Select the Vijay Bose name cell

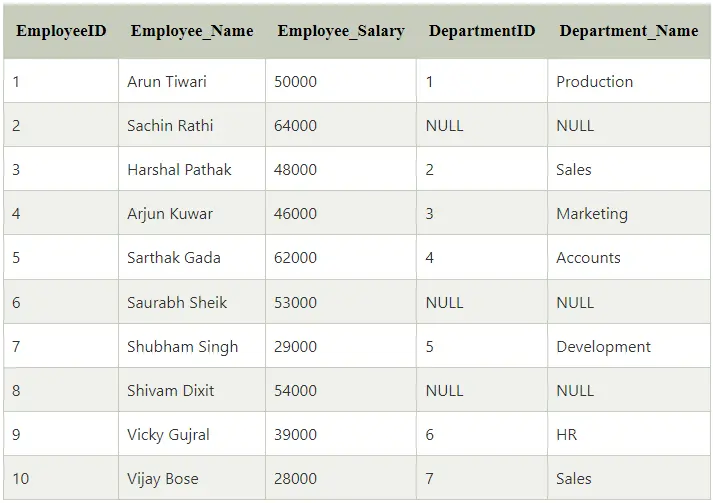(192, 478)
